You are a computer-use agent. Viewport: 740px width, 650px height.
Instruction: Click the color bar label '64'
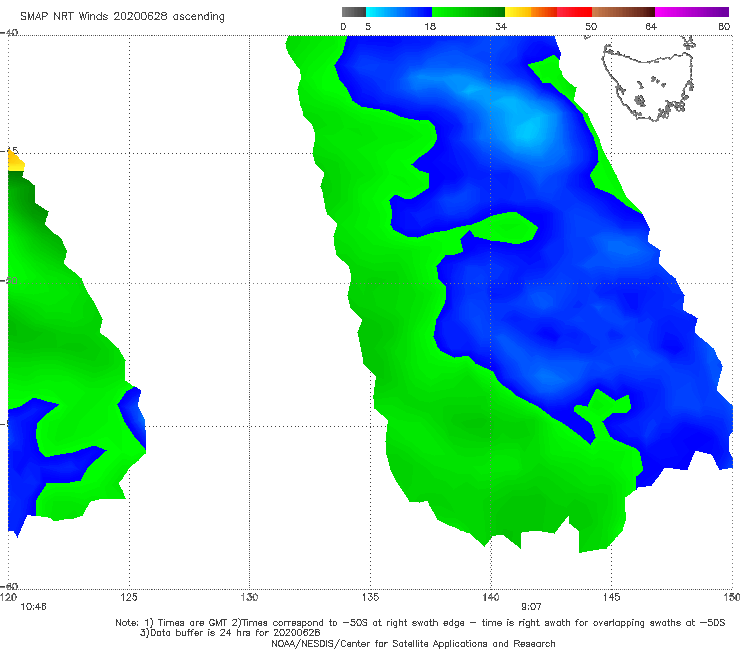click(x=651, y=27)
